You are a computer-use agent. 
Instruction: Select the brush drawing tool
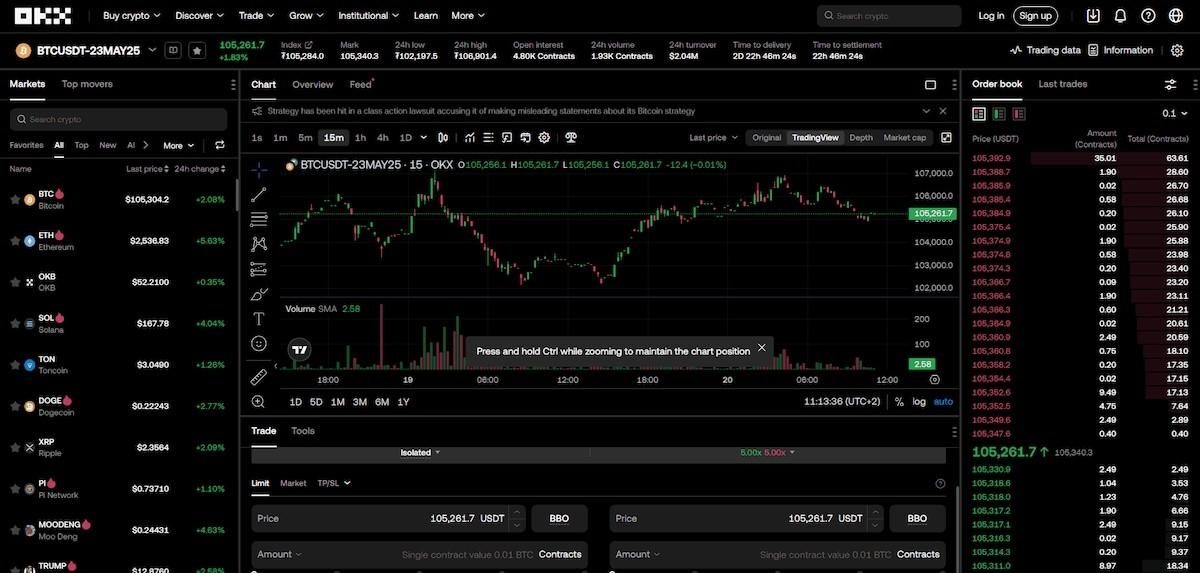click(x=259, y=294)
